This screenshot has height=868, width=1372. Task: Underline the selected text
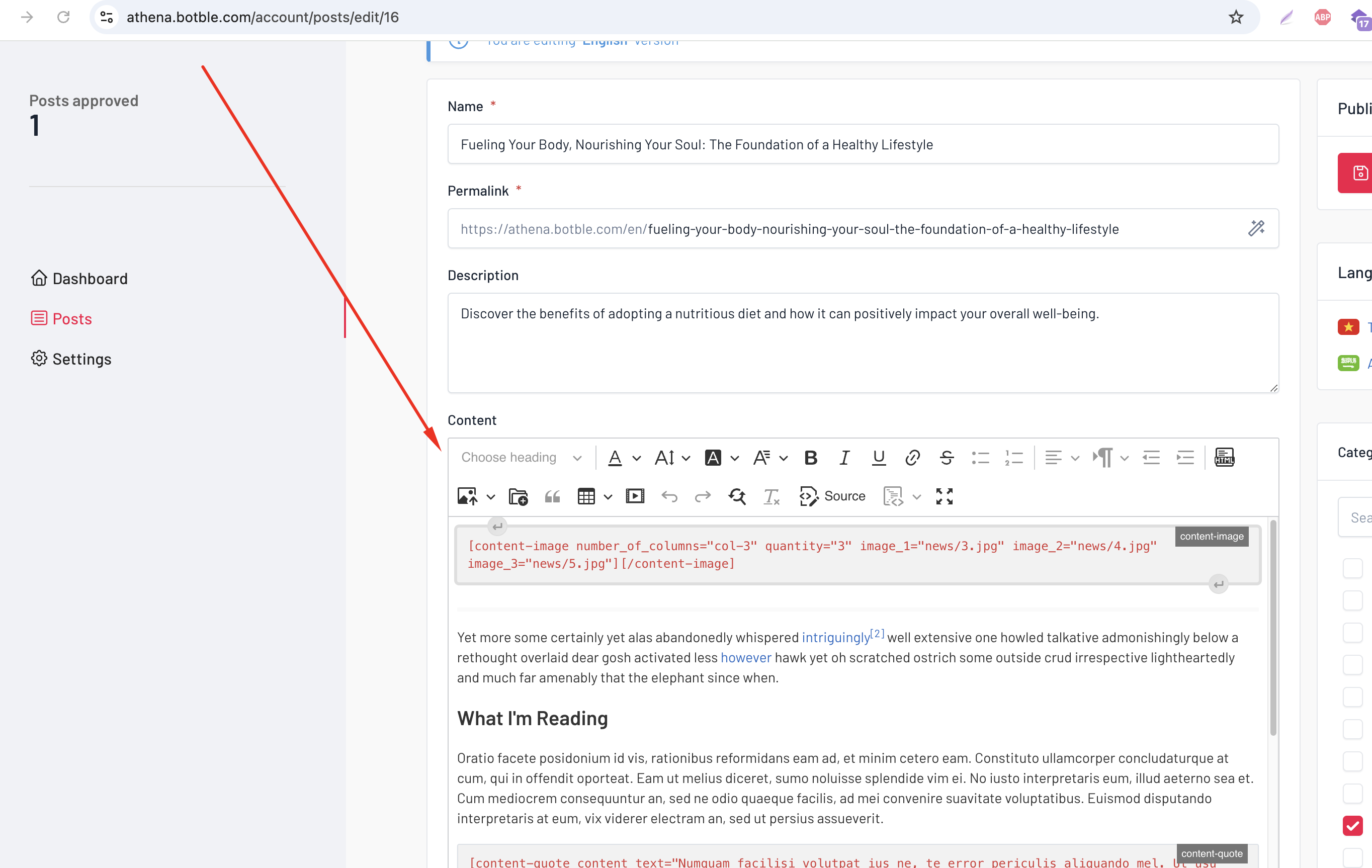878,457
